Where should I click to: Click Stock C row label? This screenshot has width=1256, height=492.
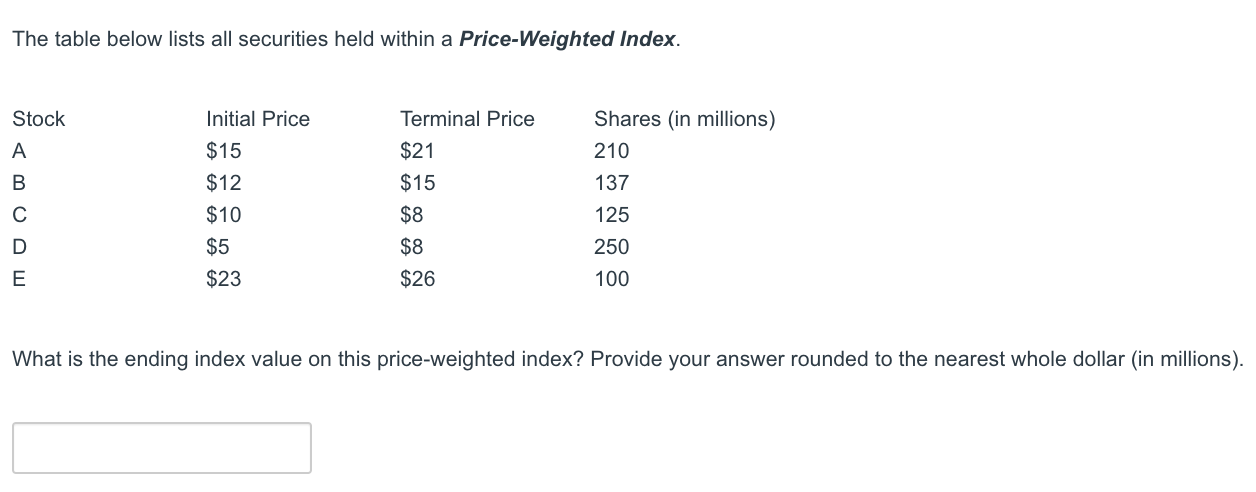point(19,215)
